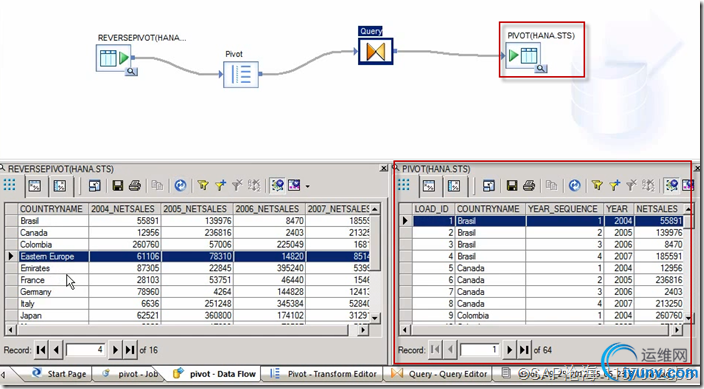Screen dimensions: 704x389
Task: Remove filter in REVERSEPIVOT toolbar
Action: point(237,186)
